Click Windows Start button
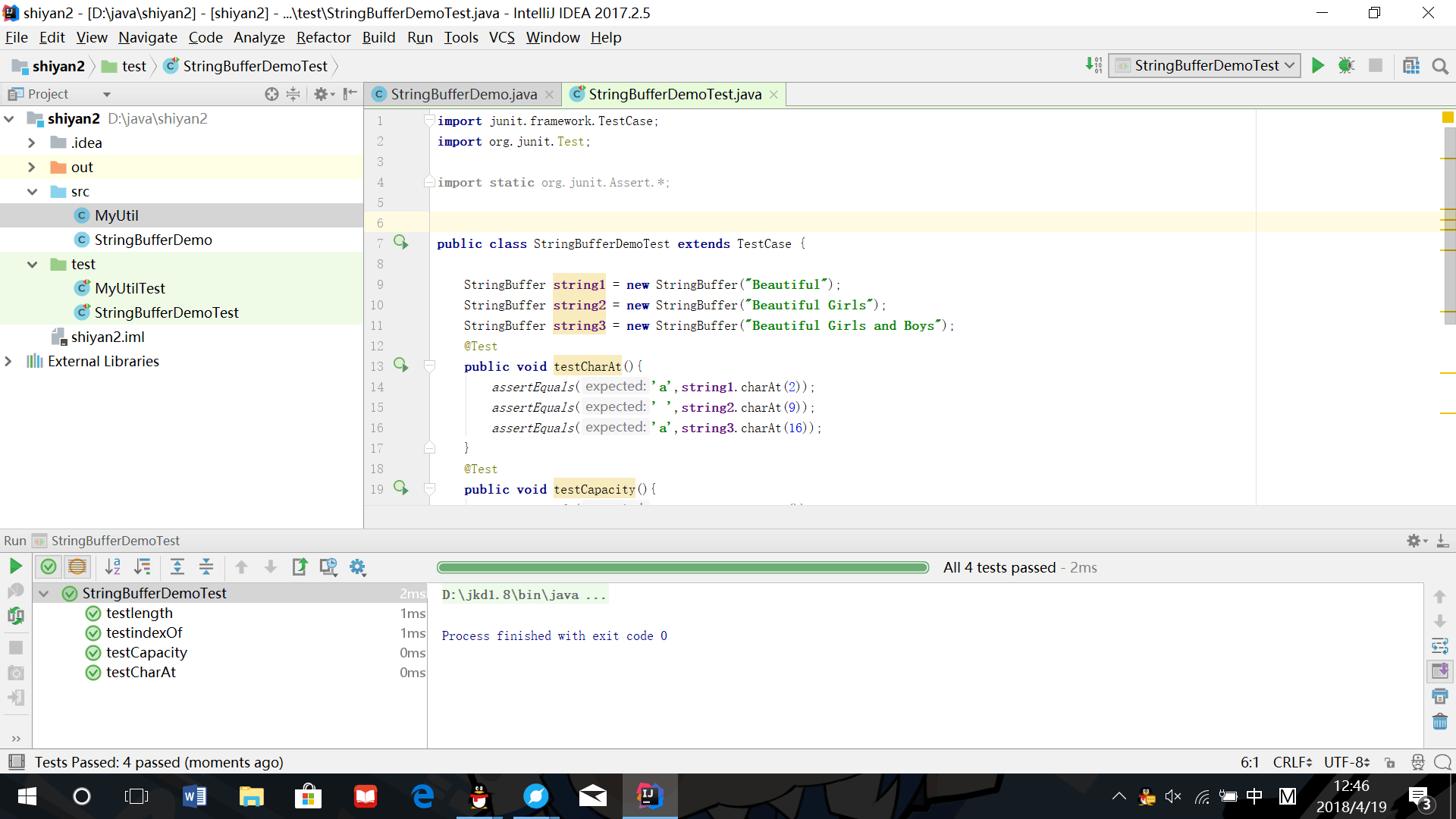The width and height of the screenshot is (1456, 819). (27, 796)
